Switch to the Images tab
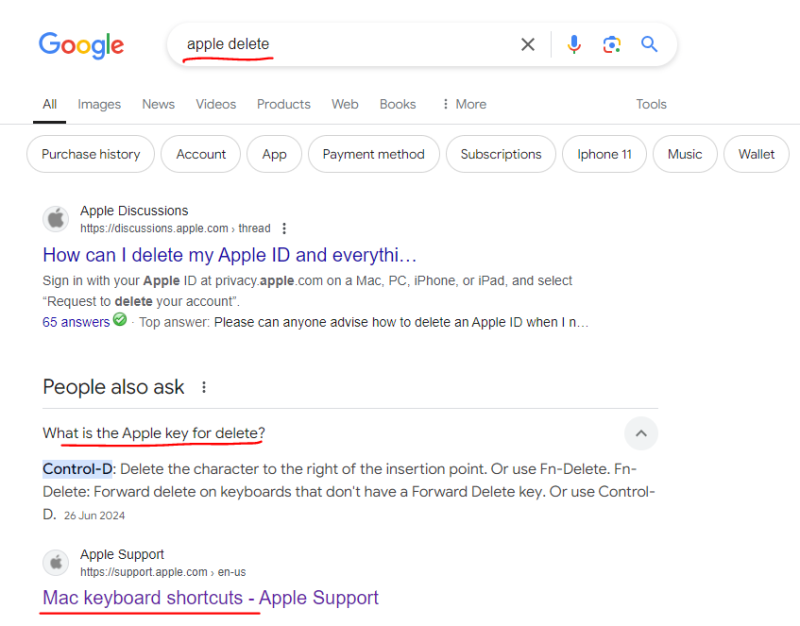 pos(99,104)
